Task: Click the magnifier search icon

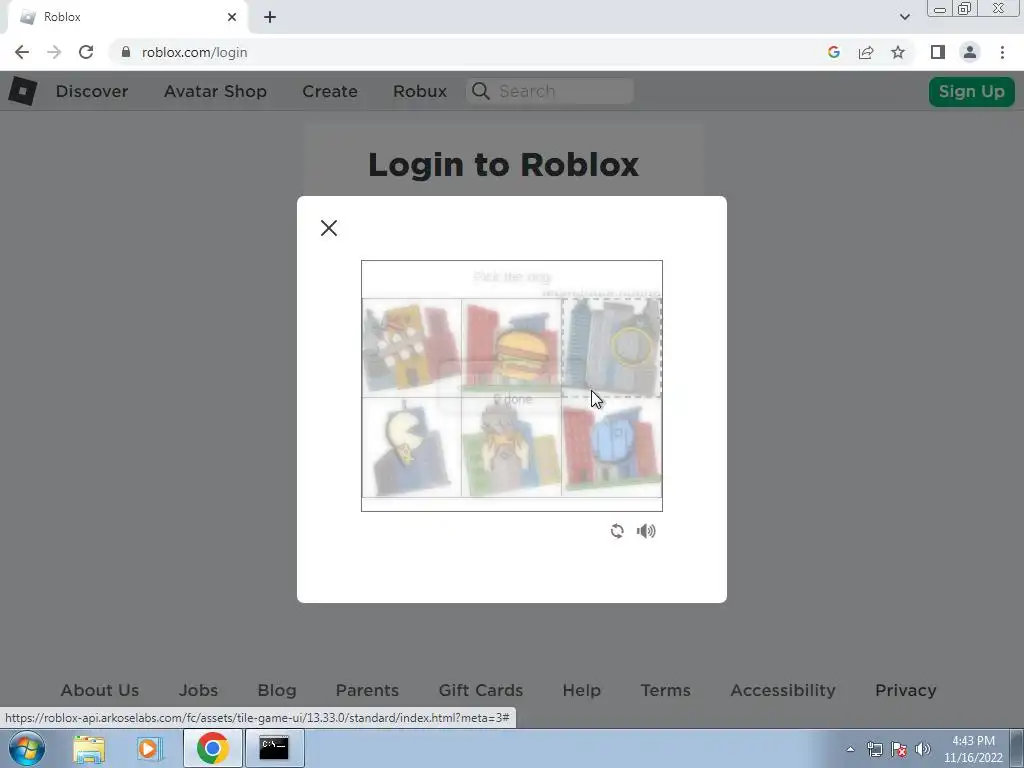Action: (481, 91)
